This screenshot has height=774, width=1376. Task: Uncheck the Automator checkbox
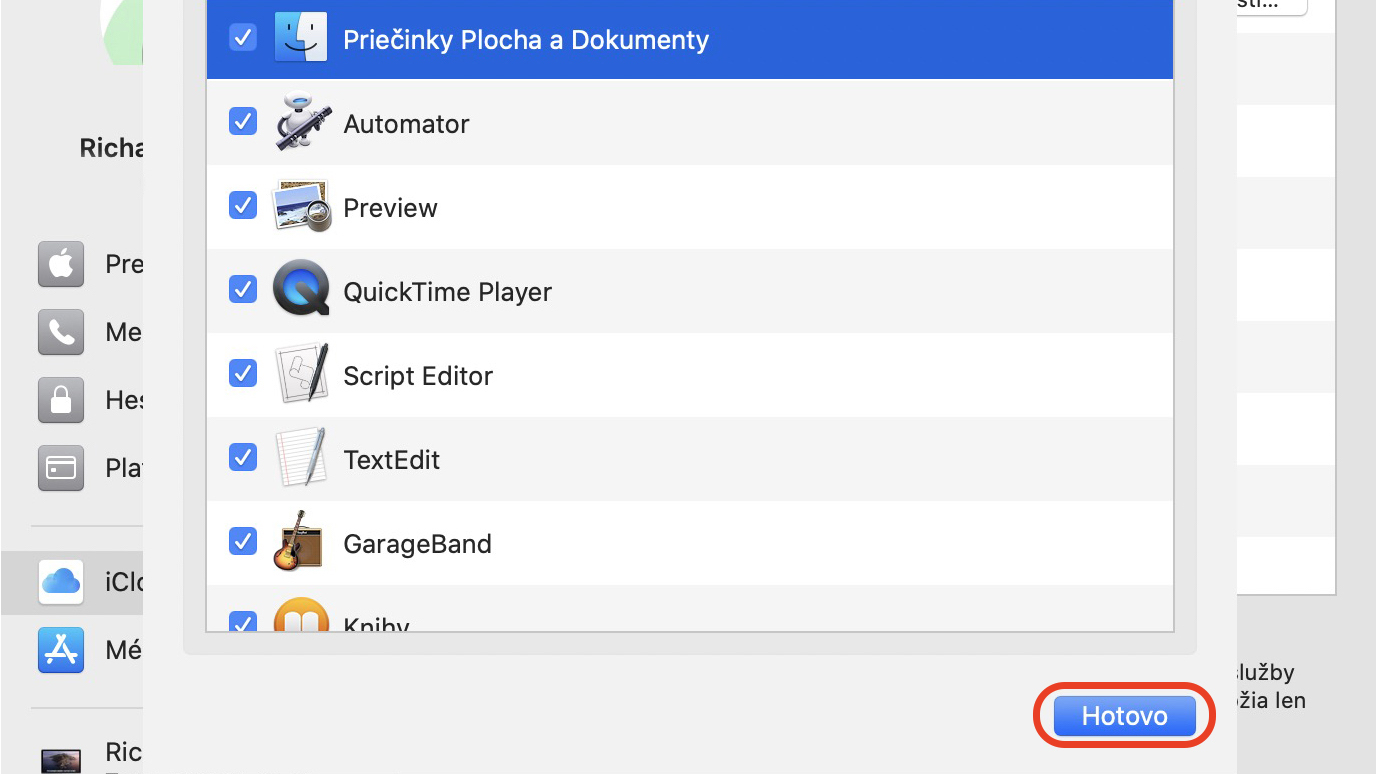[243, 121]
